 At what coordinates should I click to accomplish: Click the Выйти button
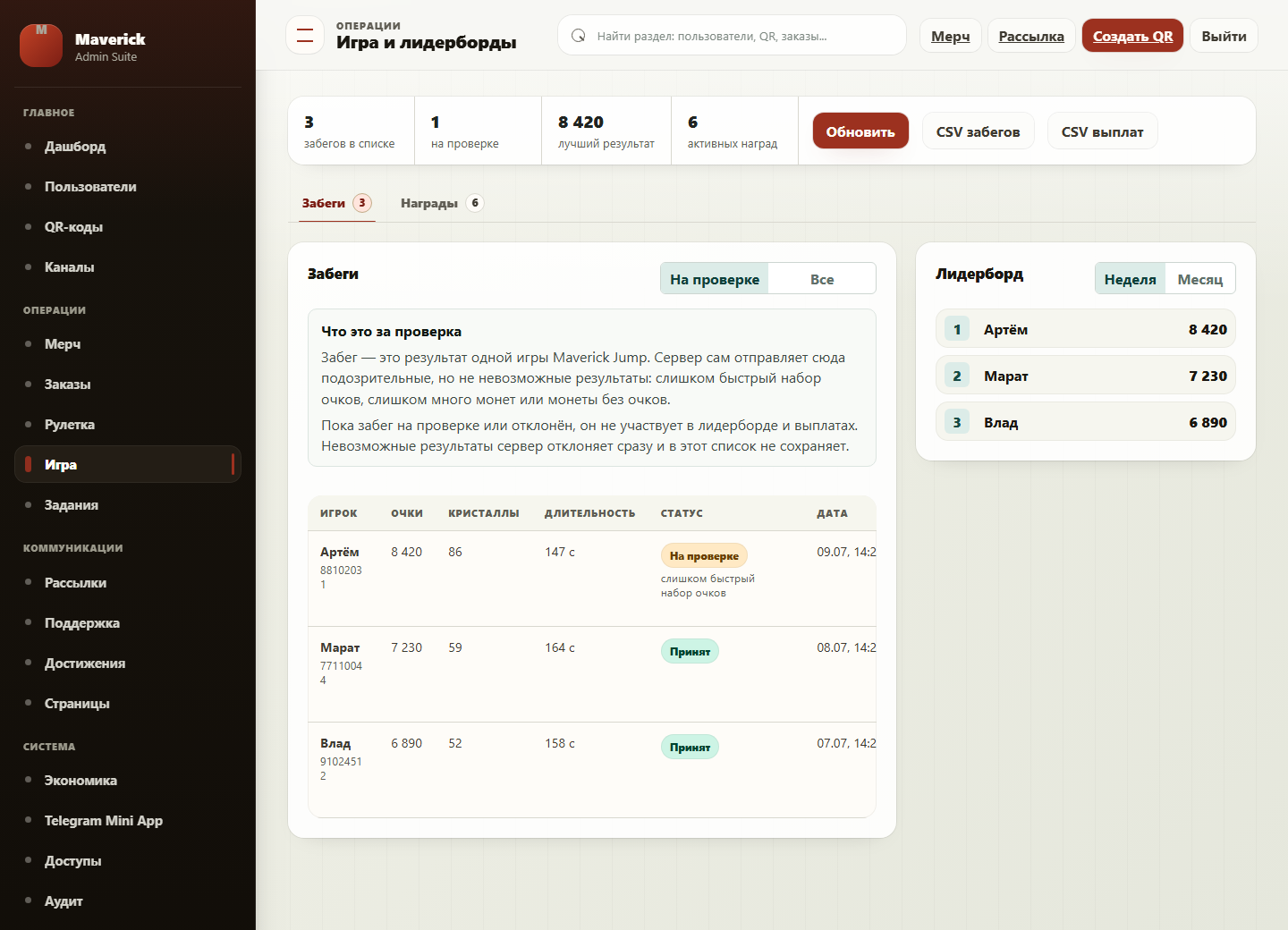pyautogui.click(x=1224, y=36)
